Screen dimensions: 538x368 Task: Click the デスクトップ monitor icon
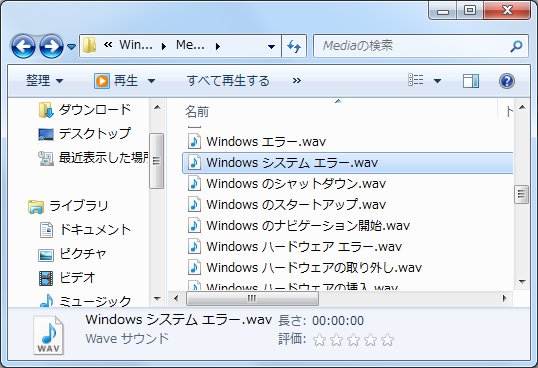[x=46, y=134]
